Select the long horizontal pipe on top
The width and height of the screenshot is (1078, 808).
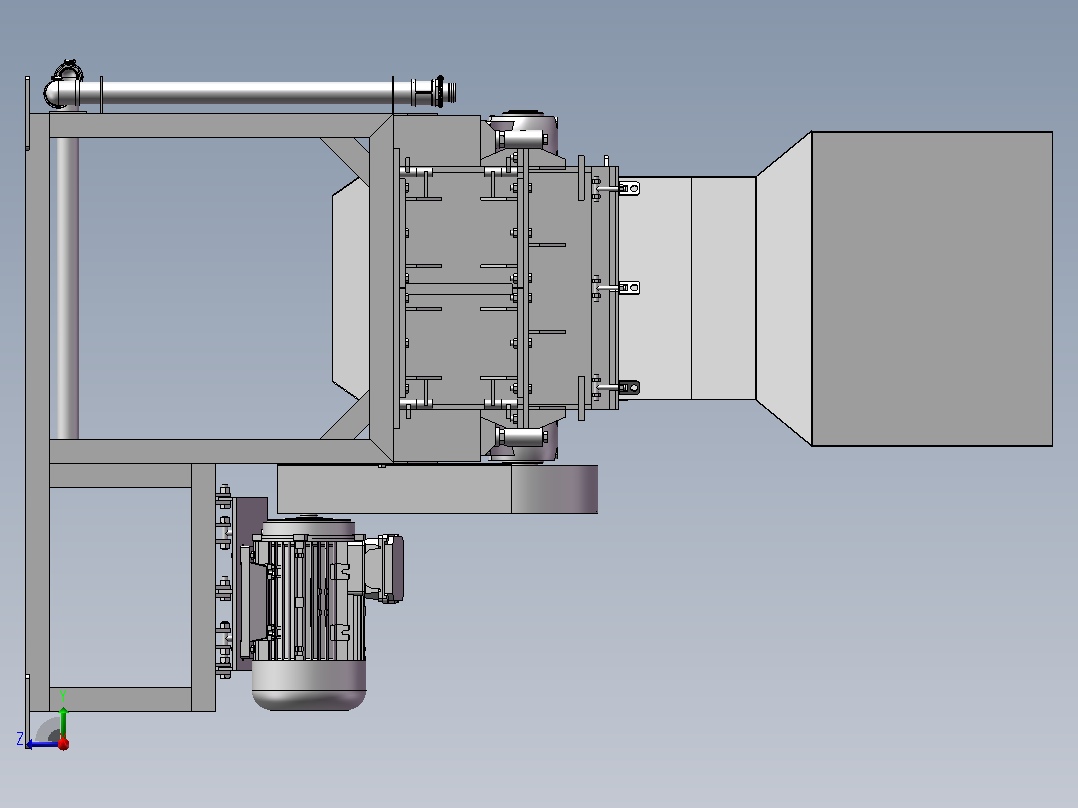[x=248, y=93]
